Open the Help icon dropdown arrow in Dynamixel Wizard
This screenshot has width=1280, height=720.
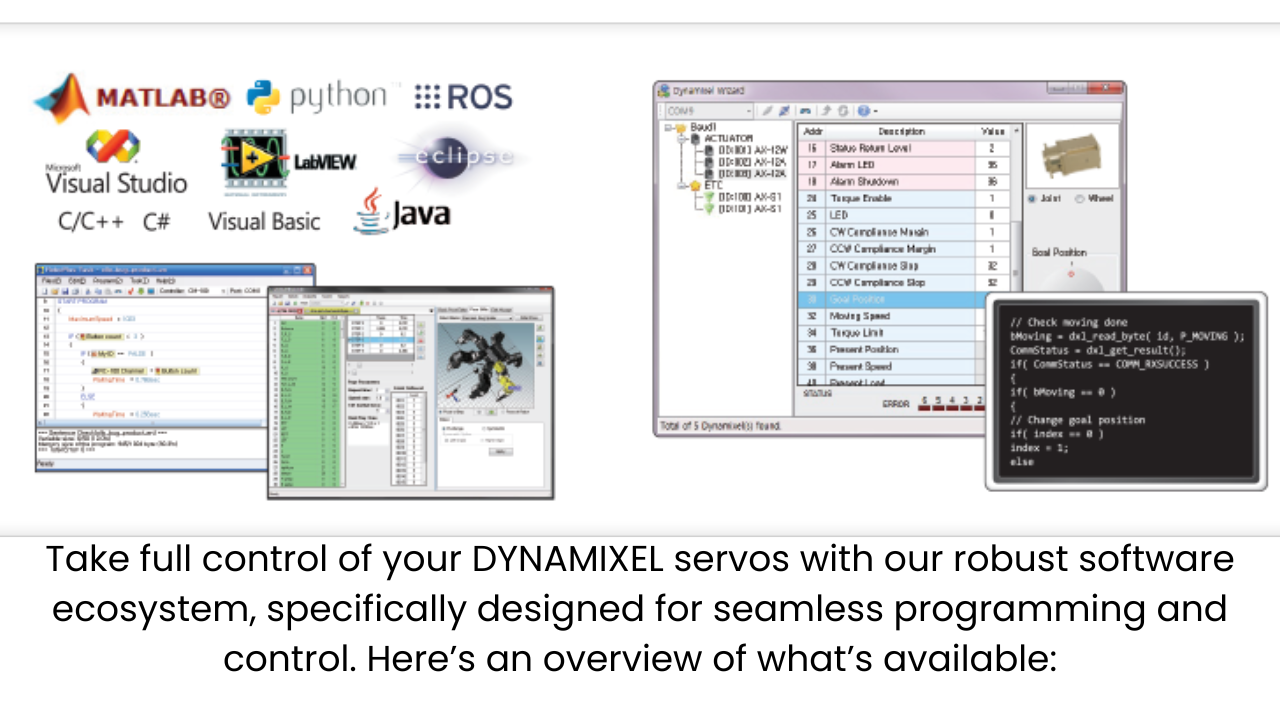coord(875,111)
